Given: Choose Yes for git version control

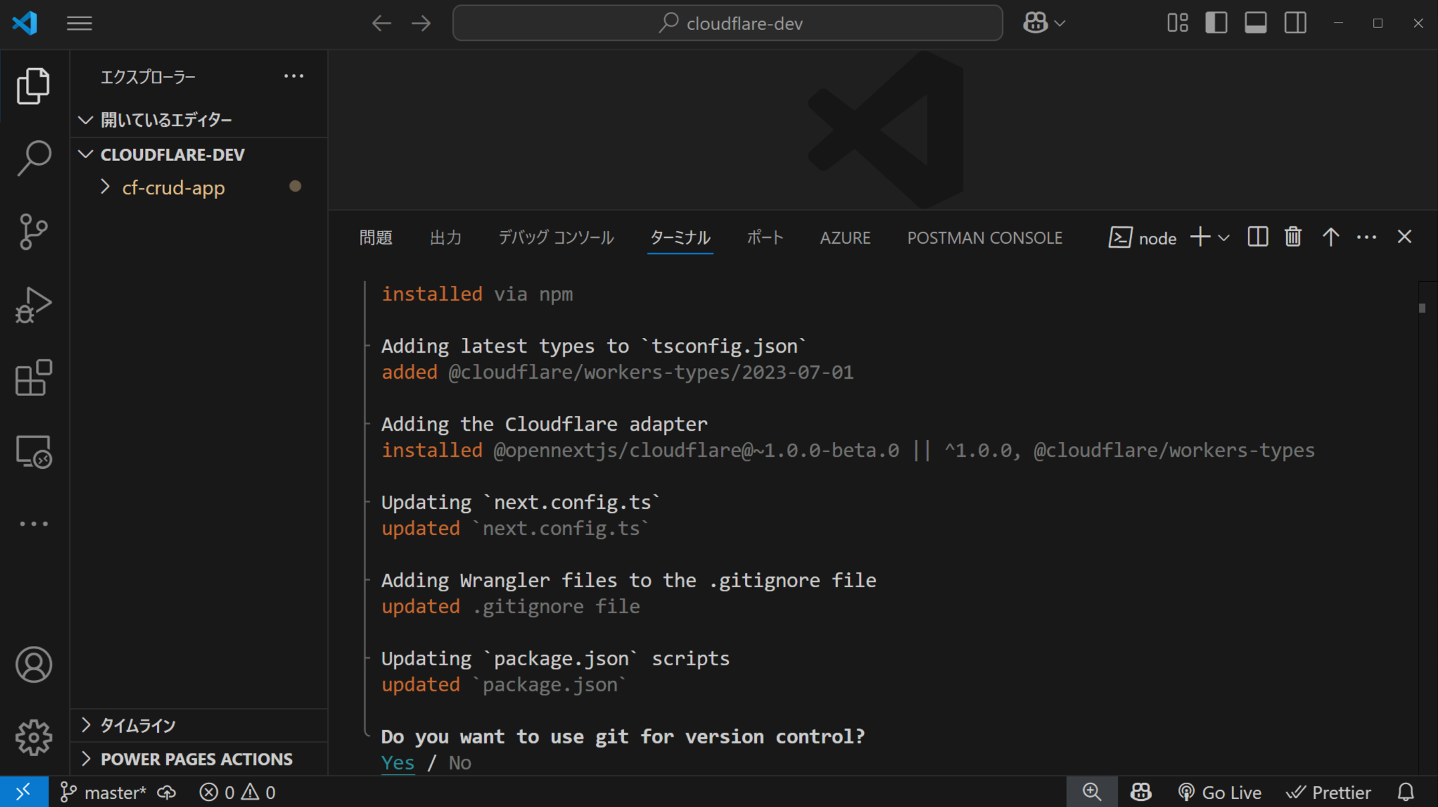Looking at the screenshot, I should pos(398,763).
